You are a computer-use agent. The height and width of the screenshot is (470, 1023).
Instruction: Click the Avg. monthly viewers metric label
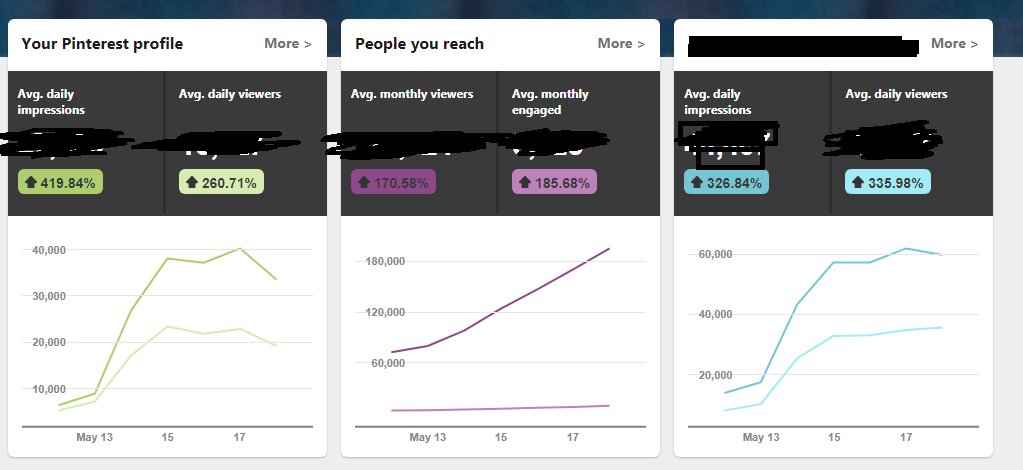click(412, 94)
